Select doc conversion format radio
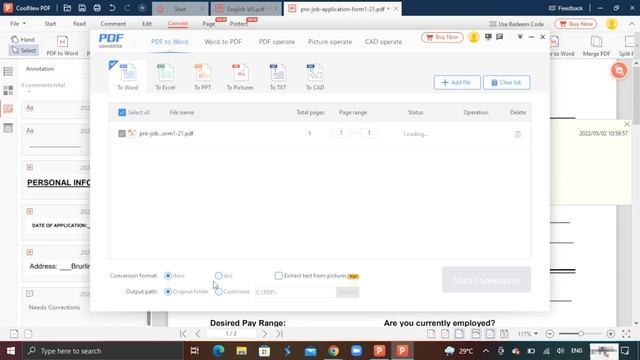The height and width of the screenshot is (360, 640). pos(218,276)
